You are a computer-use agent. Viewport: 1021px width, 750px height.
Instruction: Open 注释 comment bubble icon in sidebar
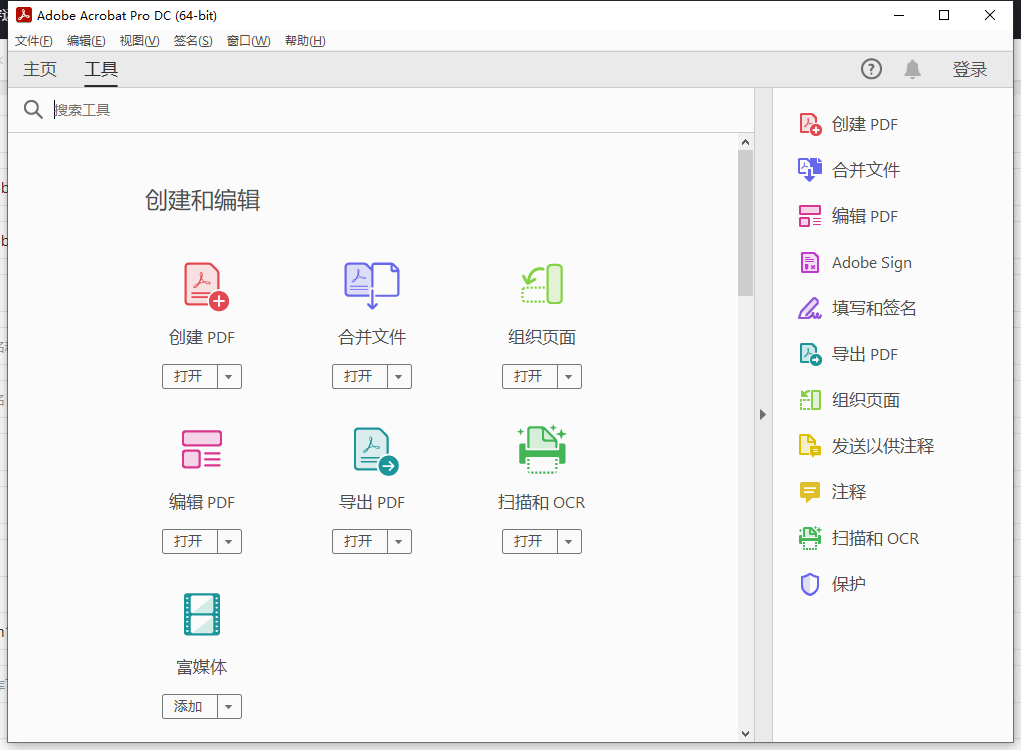click(809, 492)
